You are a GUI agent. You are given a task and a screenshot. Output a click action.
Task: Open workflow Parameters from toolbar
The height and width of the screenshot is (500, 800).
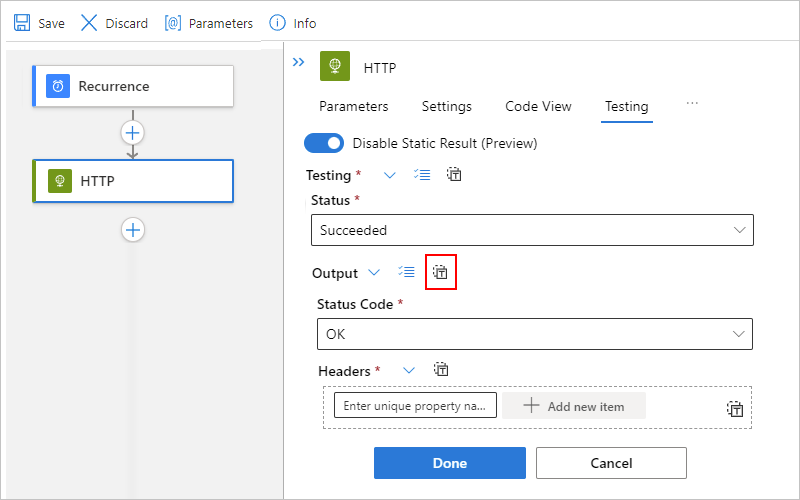173,23
